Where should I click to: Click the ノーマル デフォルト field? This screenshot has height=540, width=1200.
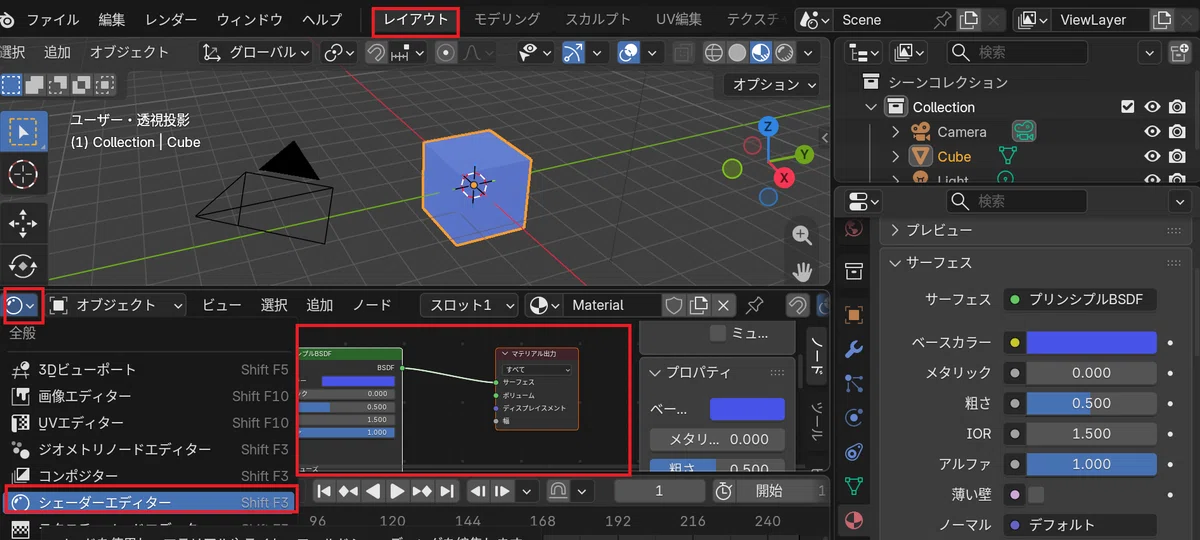(x=1082, y=525)
